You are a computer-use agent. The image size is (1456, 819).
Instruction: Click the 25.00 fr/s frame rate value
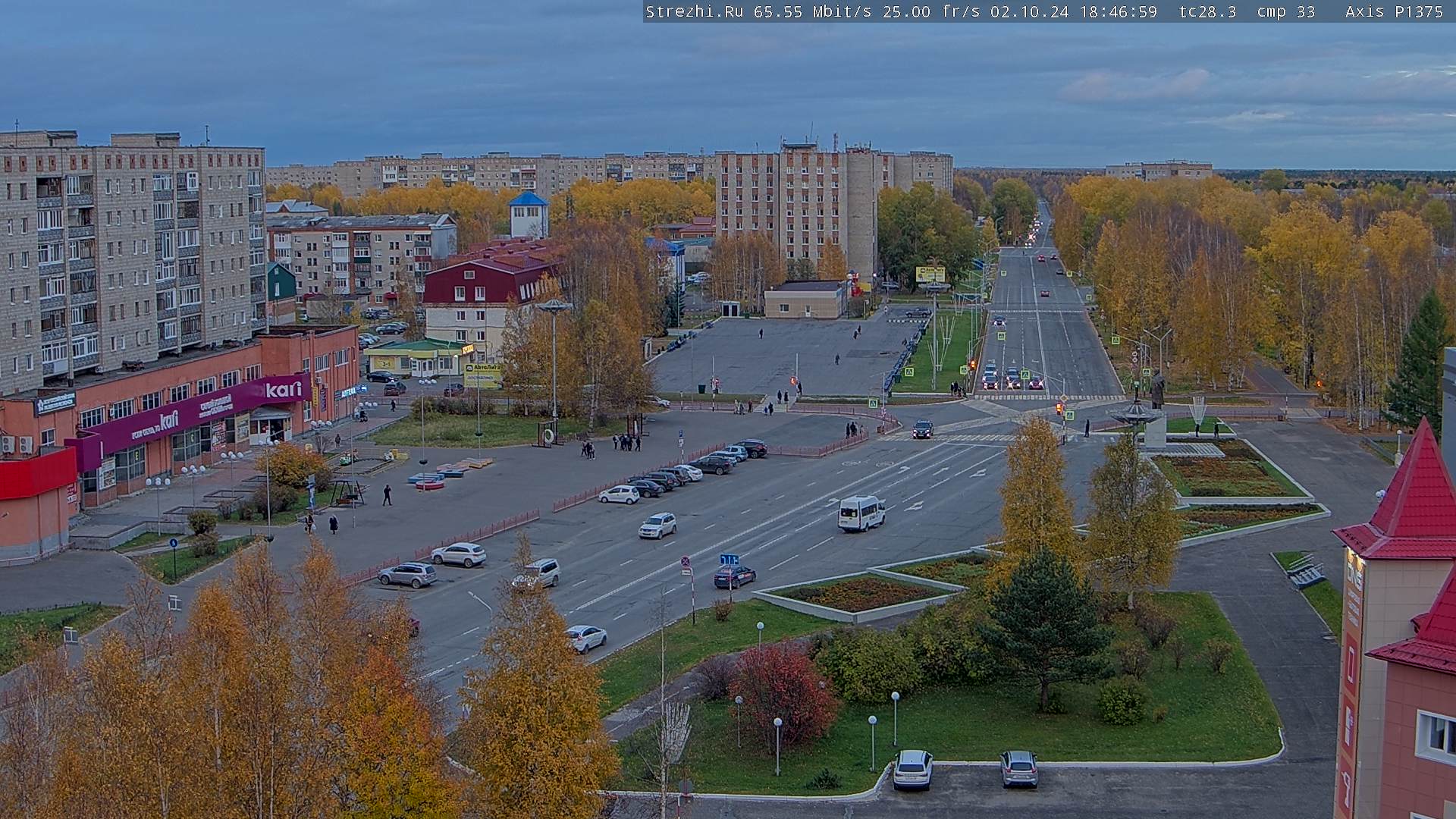tap(931, 11)
